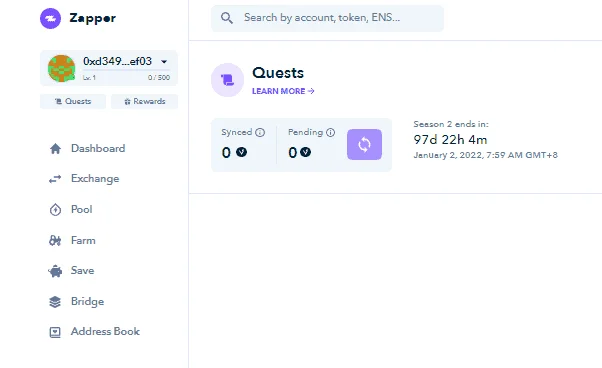This screenshot has width=602, height=368.
Task: Click the Quests page heading
Action: click(x=278, y=73)
